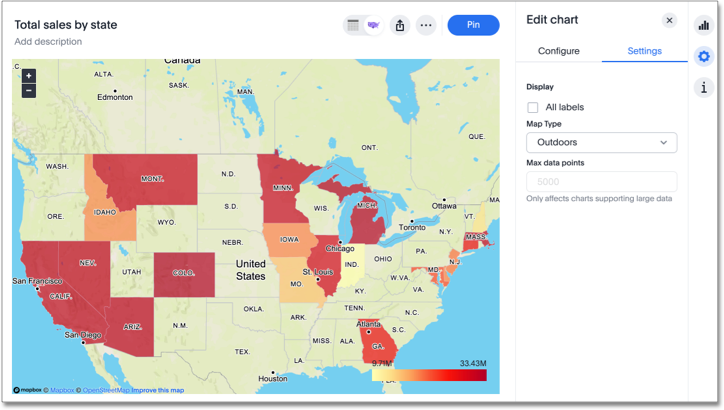Viewport: 724px width, 410px height.
Task: Close the Edit chart panel
Action: (669, 20)
